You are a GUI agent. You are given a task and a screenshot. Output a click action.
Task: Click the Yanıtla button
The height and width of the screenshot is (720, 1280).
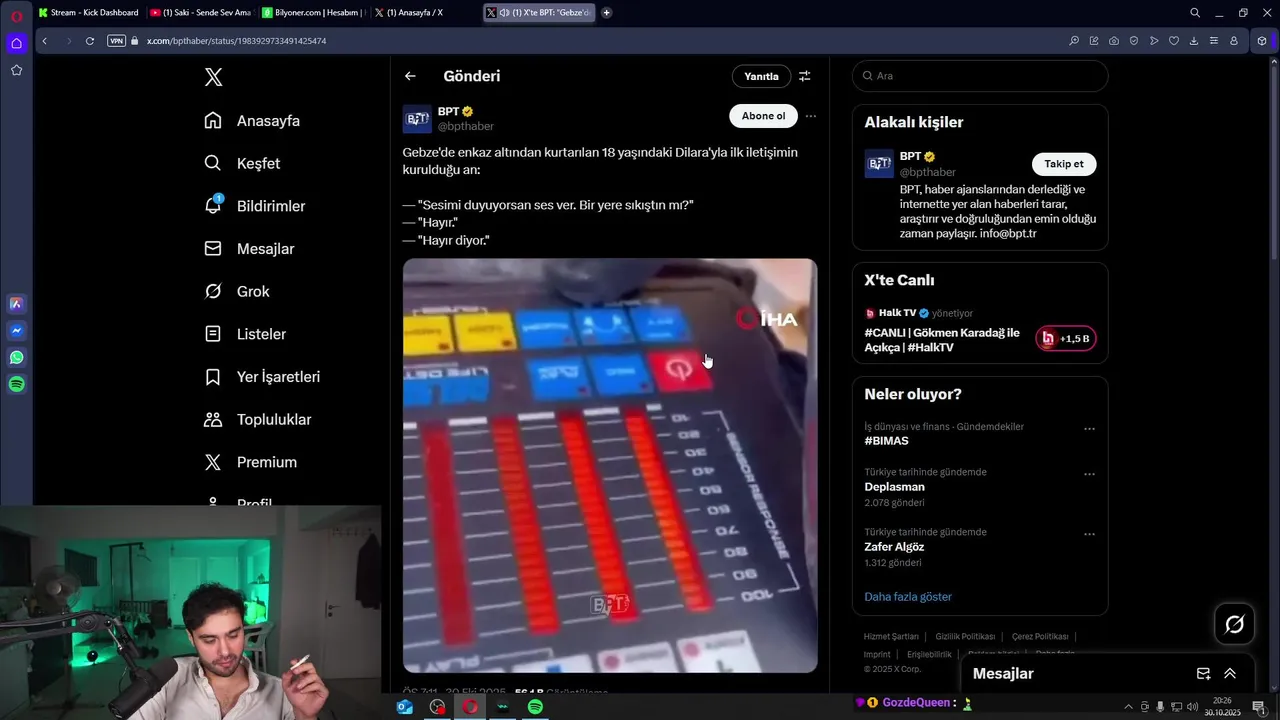(761, 76)
